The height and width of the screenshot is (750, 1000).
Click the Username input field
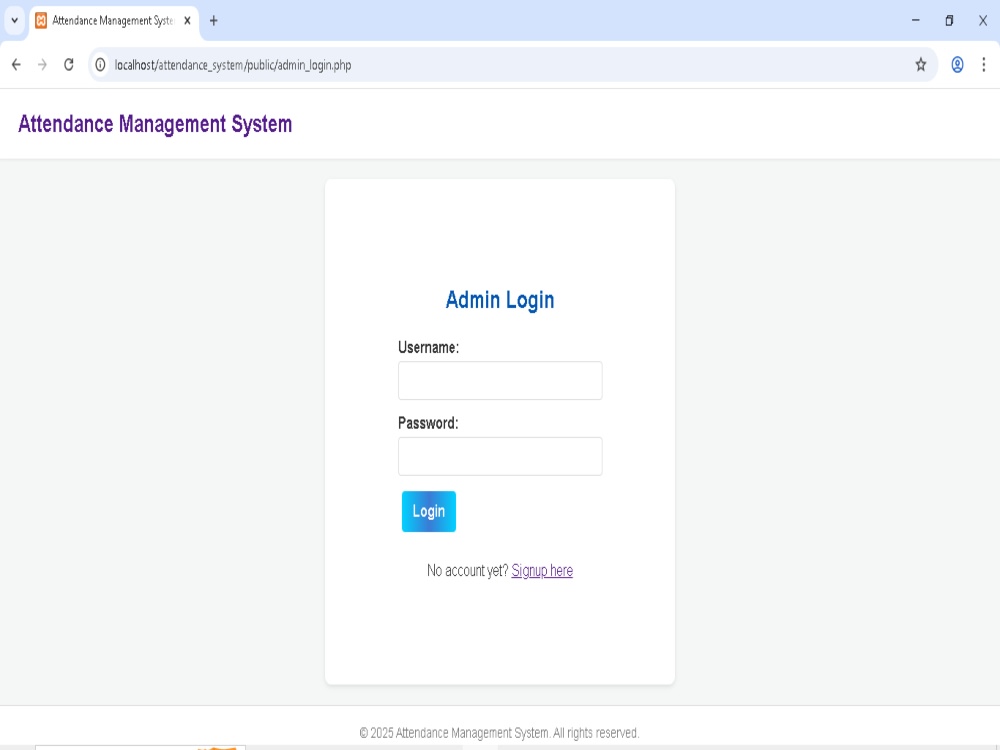500,381
